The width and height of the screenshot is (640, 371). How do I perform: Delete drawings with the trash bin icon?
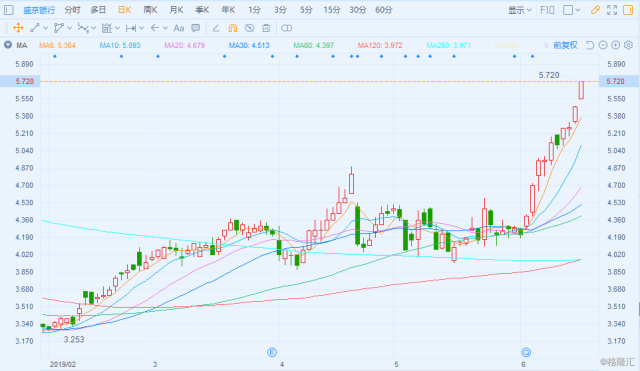pyautogui.click(x=266, y=28)
